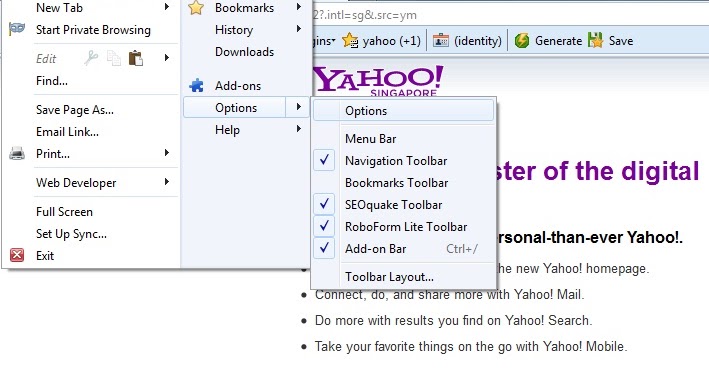Expand the Print submenu arrow
The height and width of the screenshot is (373, 709).
click(167, 153)
